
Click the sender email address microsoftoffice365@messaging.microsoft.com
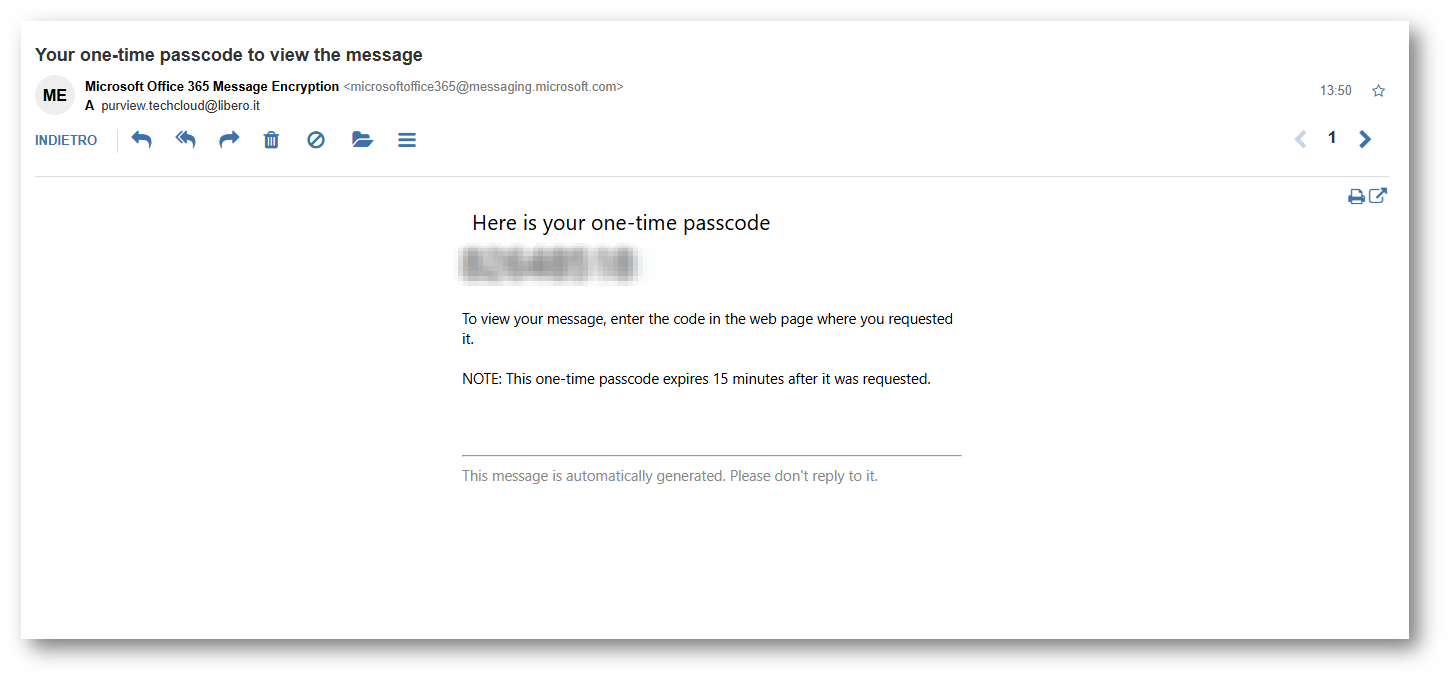[x=483, y=87]
